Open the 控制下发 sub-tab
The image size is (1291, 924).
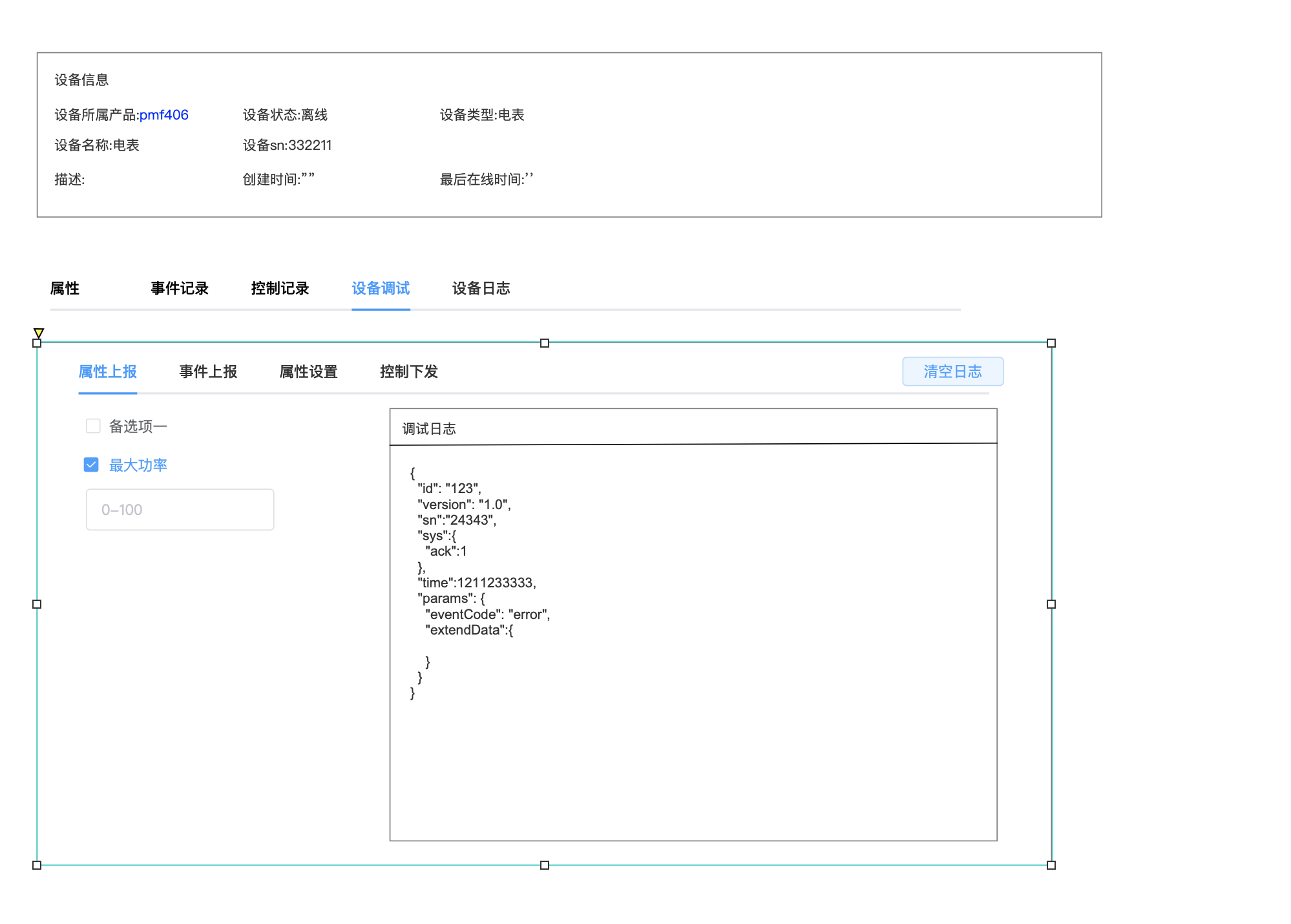(409, 372)
